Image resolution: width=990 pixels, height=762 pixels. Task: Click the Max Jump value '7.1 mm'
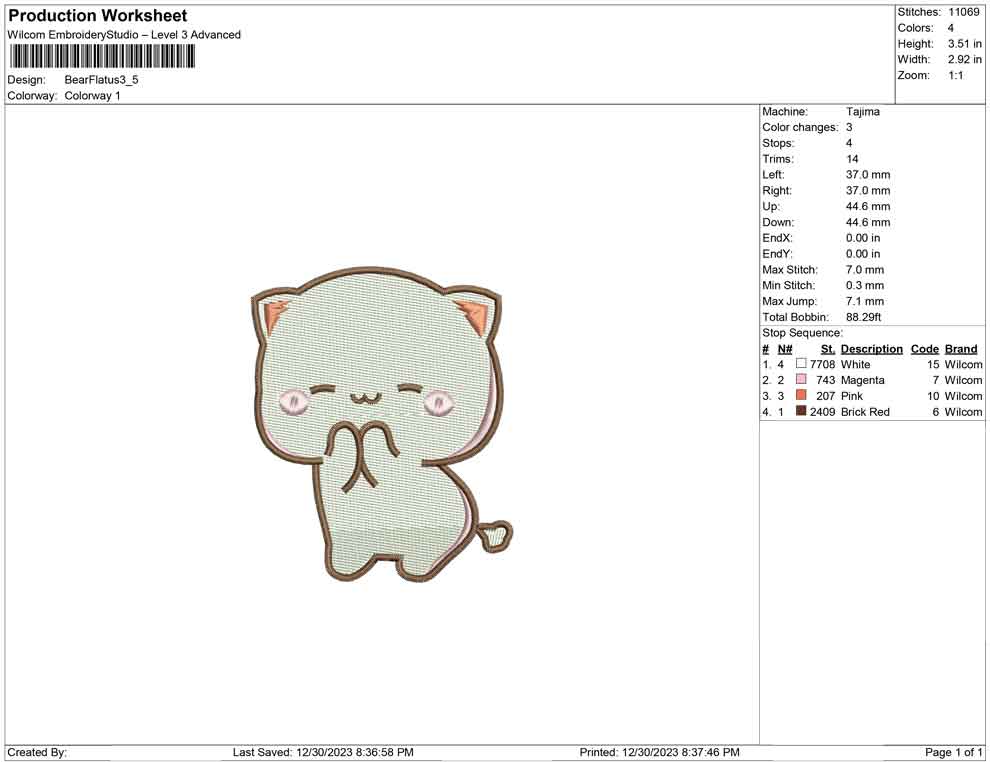pyautogui.click(x=865, y=301)
